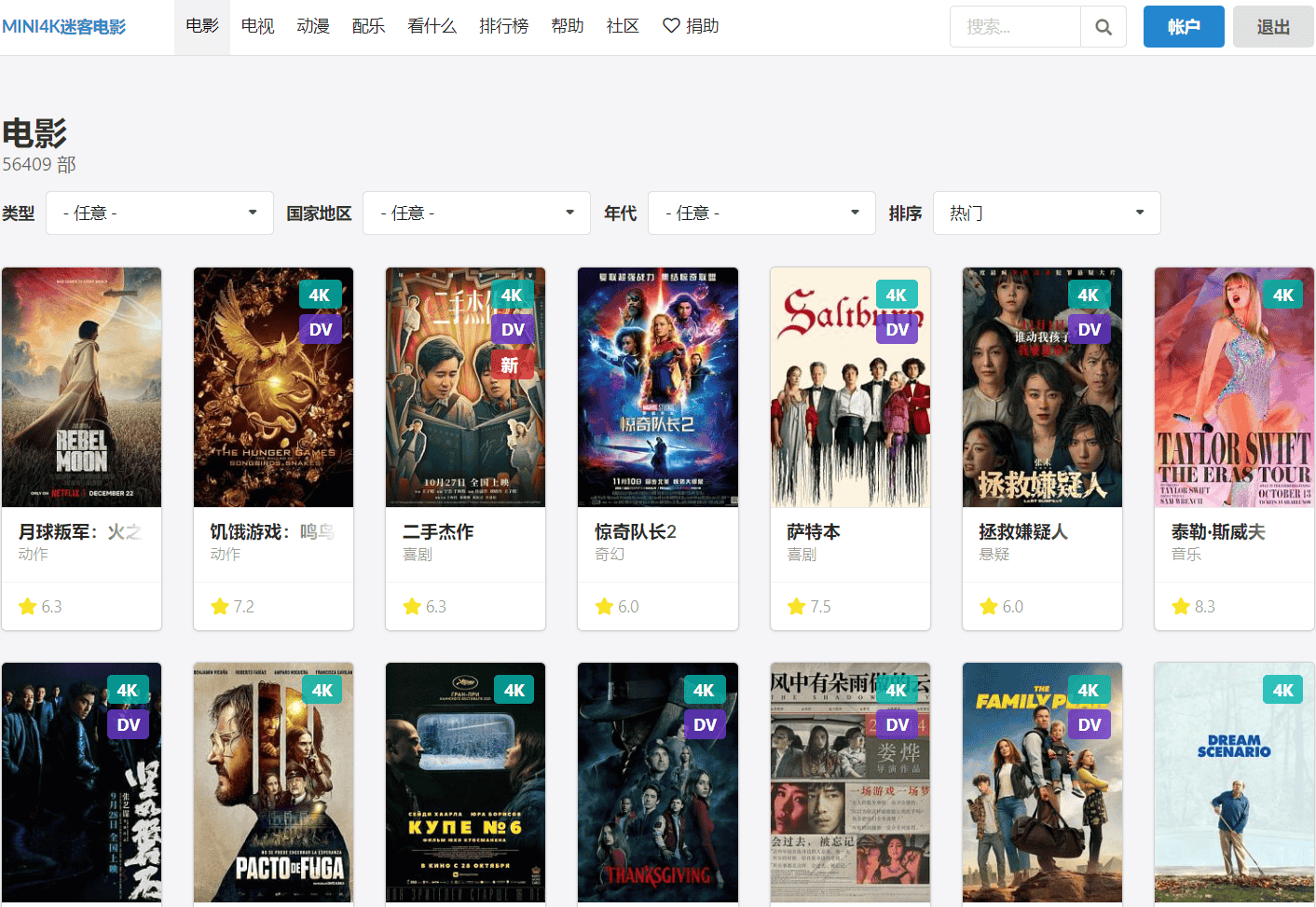Open the 二手杰作 title link
1316x907 pixels.
point(438,531)
